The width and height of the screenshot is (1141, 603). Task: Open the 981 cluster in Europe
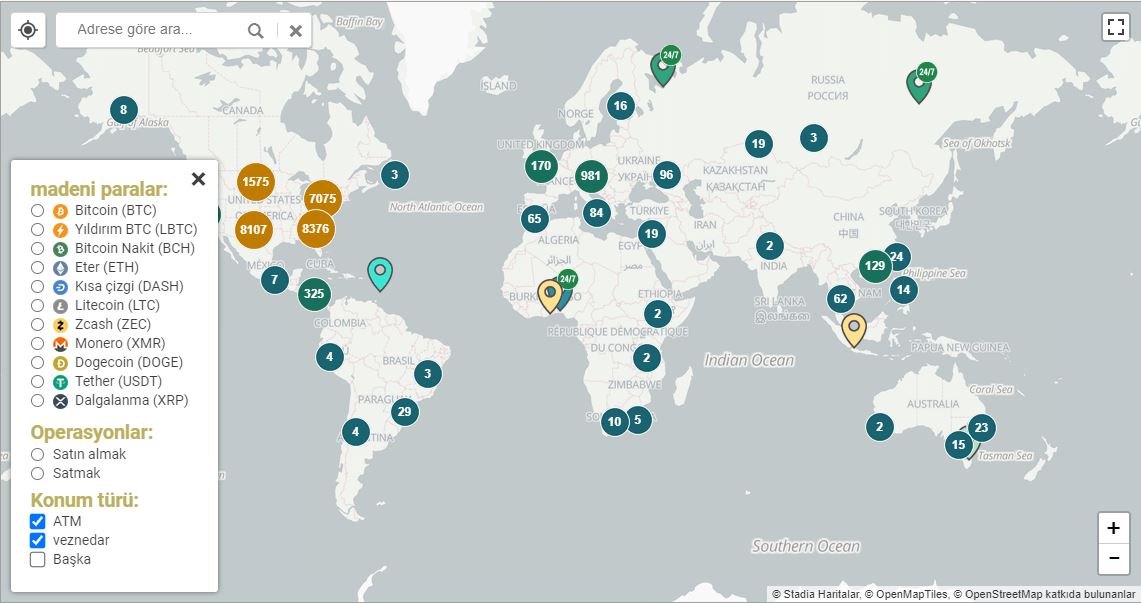point(591,176)
